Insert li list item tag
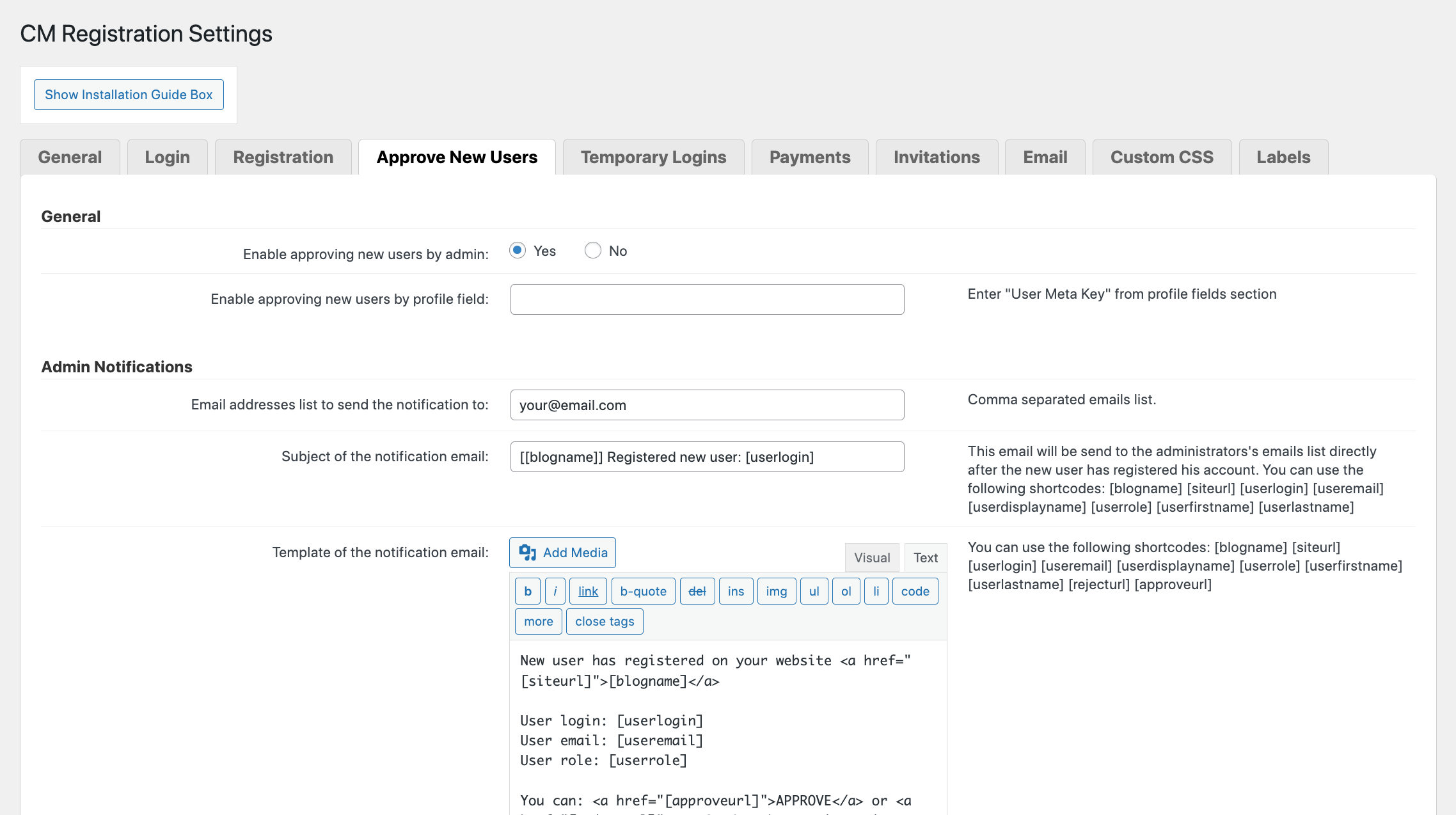 (x=876, y=591)
